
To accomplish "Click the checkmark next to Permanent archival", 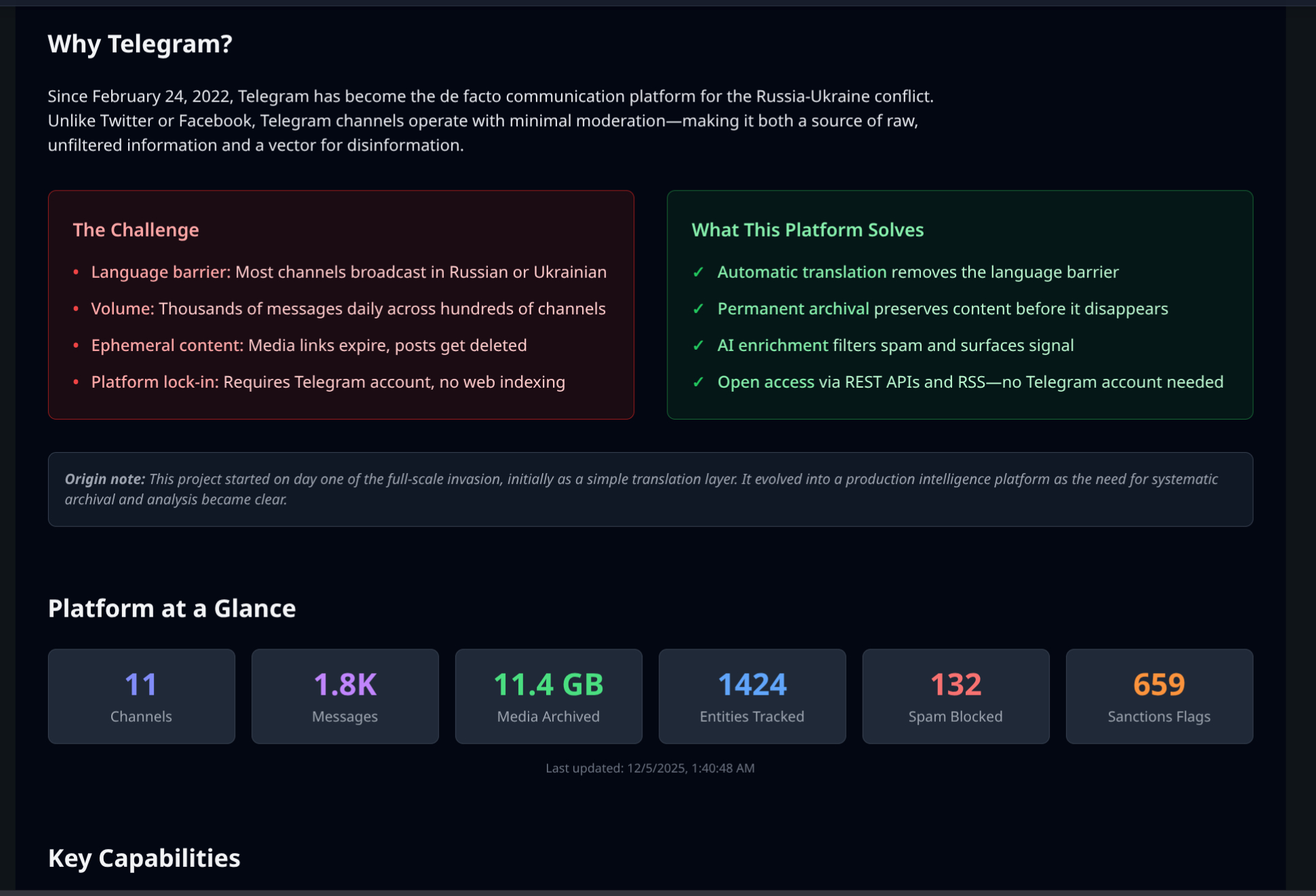I will click(x=698, y=309).
